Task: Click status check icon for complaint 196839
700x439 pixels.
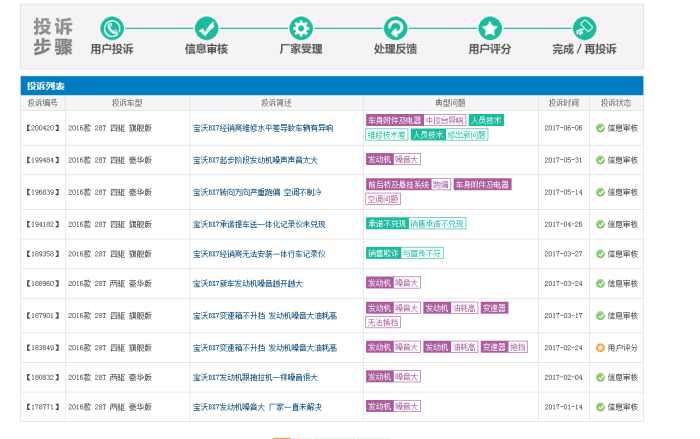Action: [600, 192]
